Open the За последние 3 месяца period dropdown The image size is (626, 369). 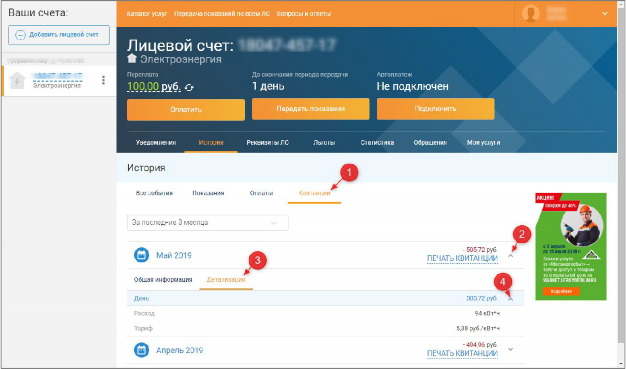208,223
